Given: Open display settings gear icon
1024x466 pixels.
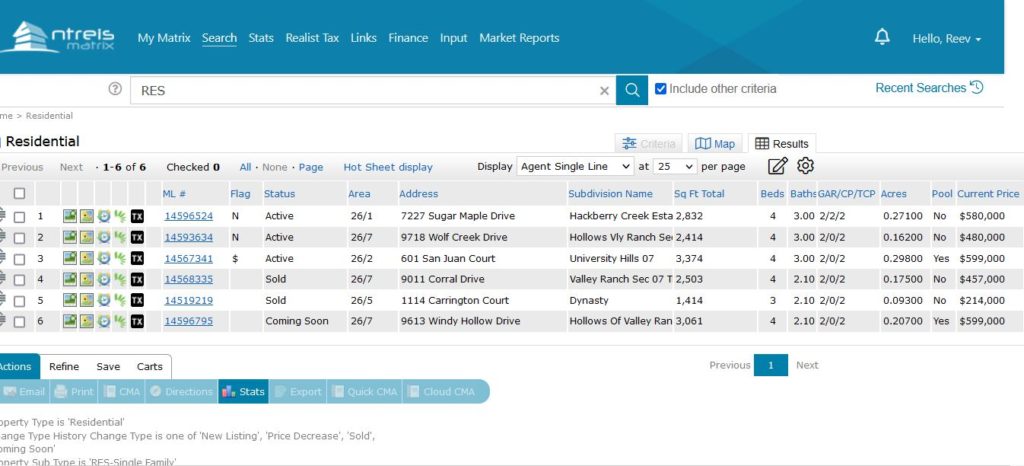Looking at the screenshot, I should pos(805,166).
